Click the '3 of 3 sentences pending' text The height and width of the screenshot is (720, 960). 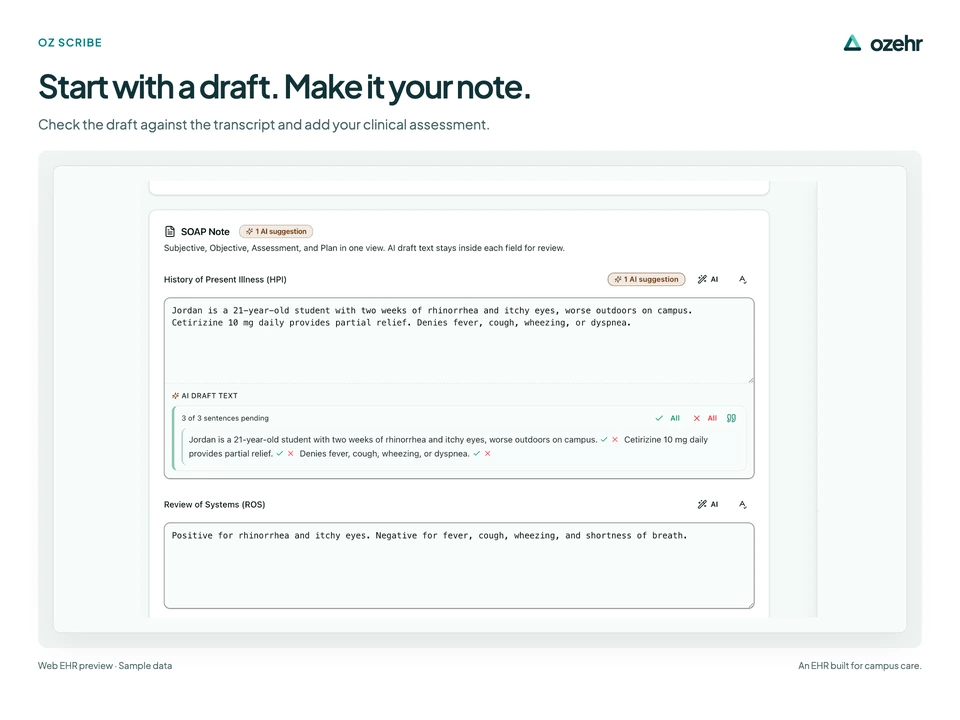[x=225, y=418]
